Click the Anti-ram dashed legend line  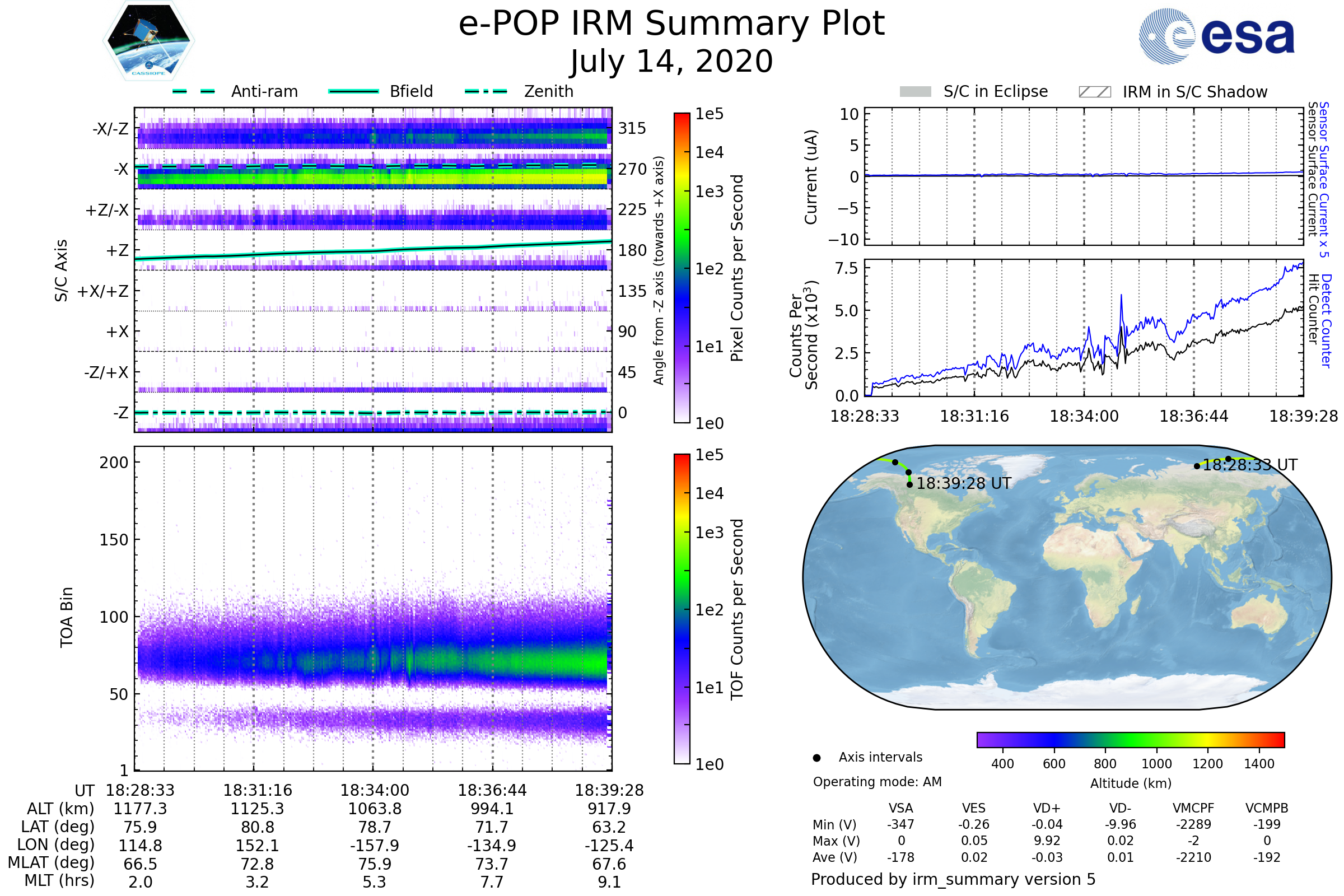(194, 91)
